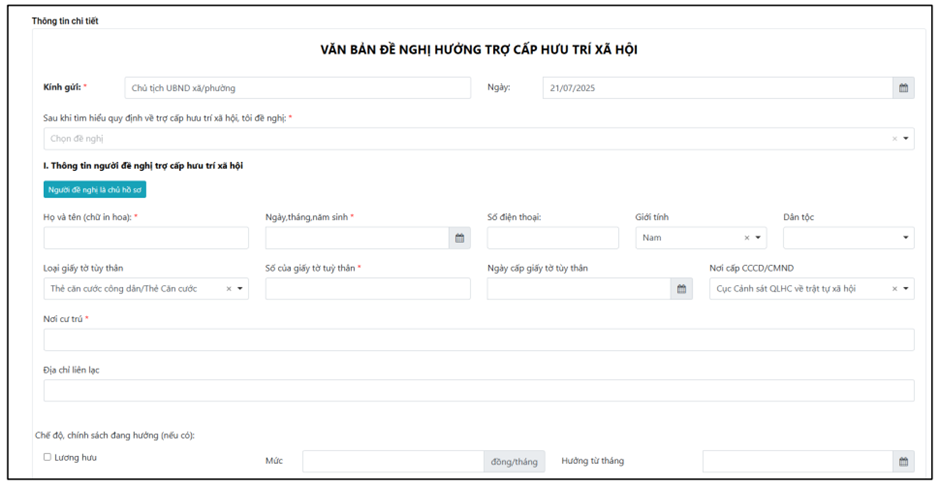
Task: Click the Họ và tên input field
Action: (146, 238)
